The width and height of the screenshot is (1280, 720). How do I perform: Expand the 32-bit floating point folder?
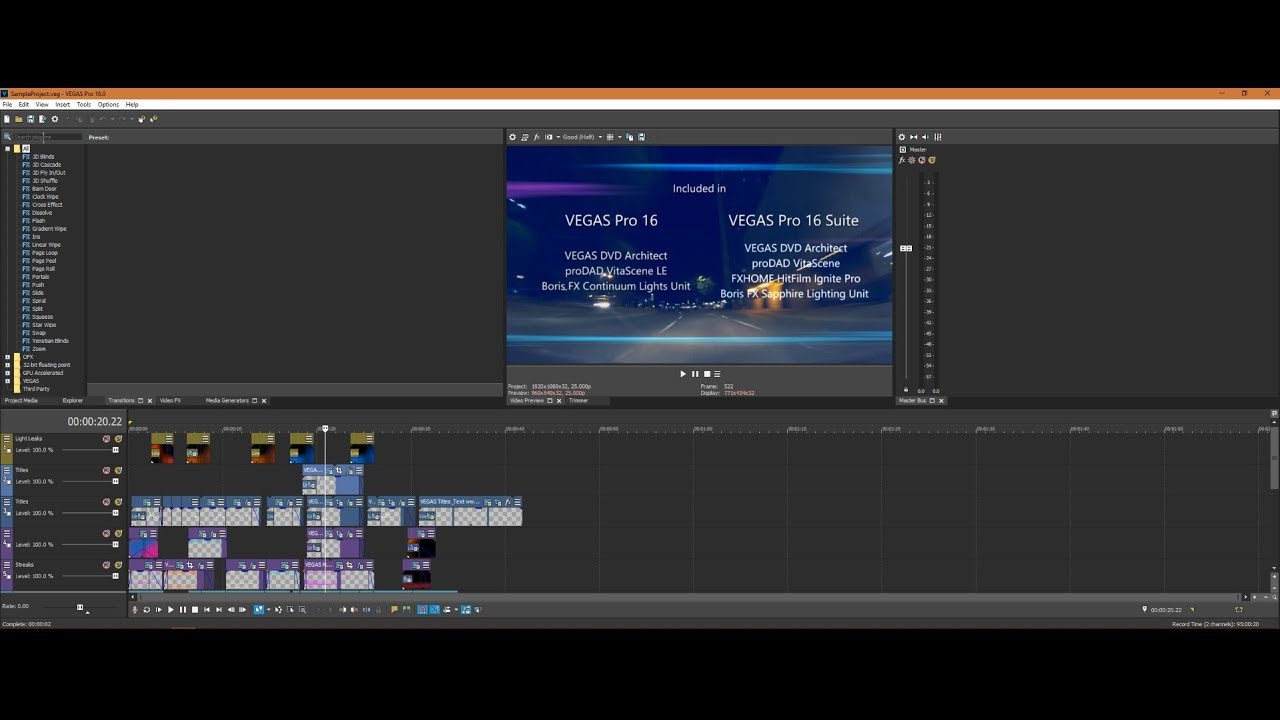click(x=7, y=365)
